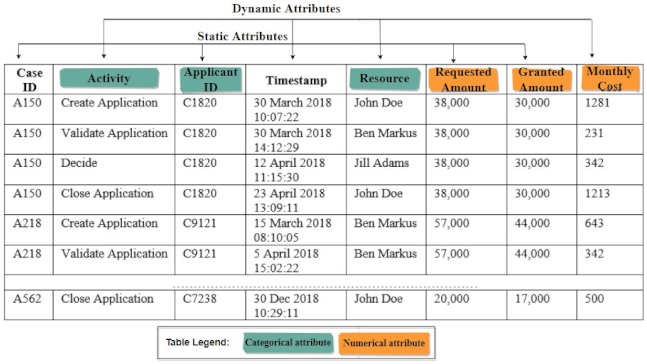The image size is (647, 364).
Task: Select the Decide activity cell
Action: 79,163
